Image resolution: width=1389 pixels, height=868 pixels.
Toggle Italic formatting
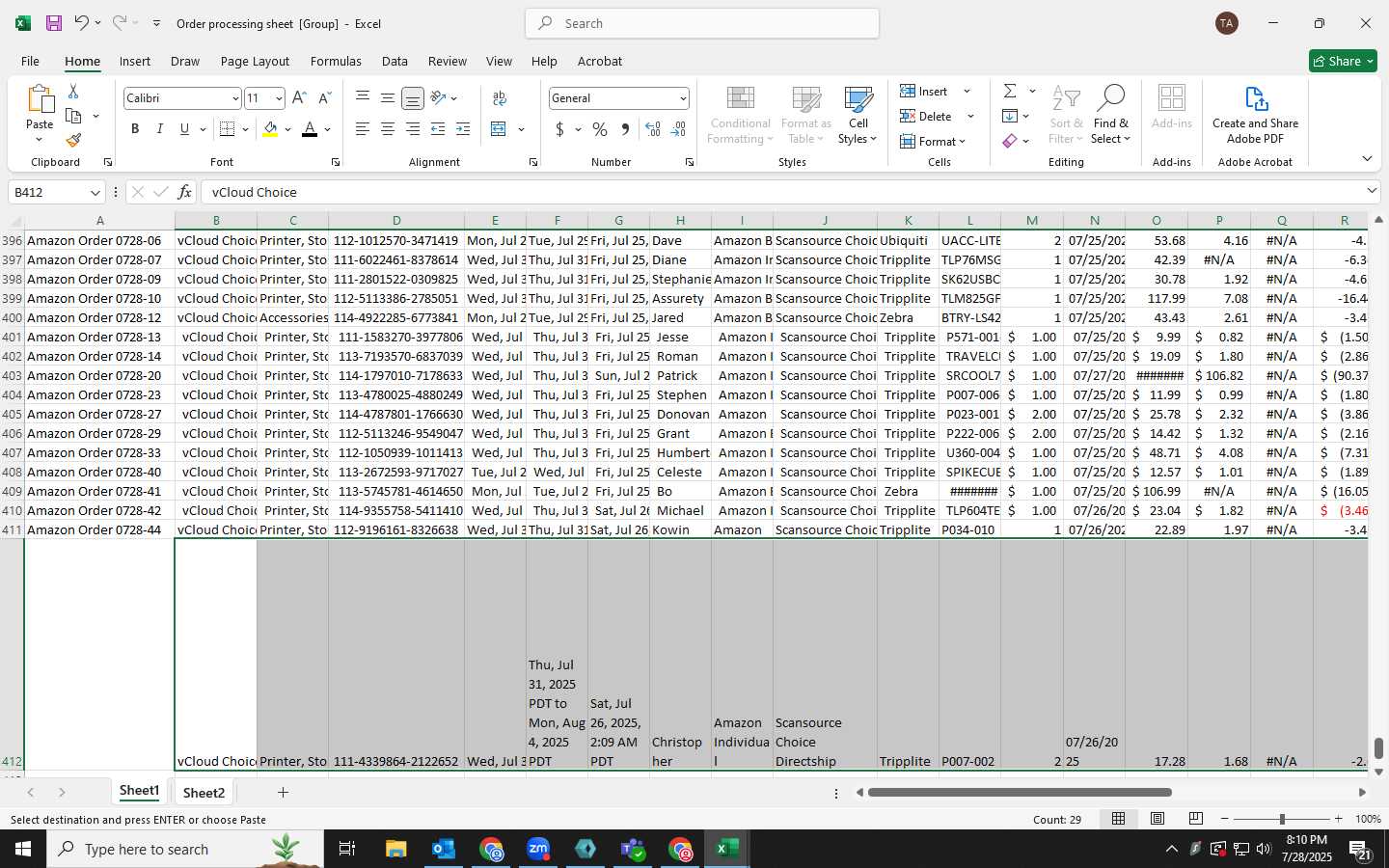tap(159, 129)
